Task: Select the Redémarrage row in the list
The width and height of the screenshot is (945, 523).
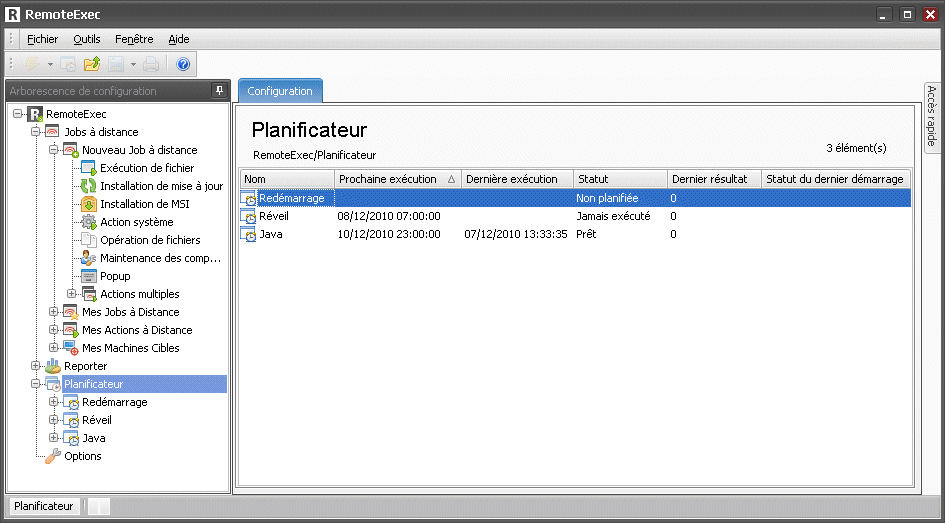Action: [575, 198]
